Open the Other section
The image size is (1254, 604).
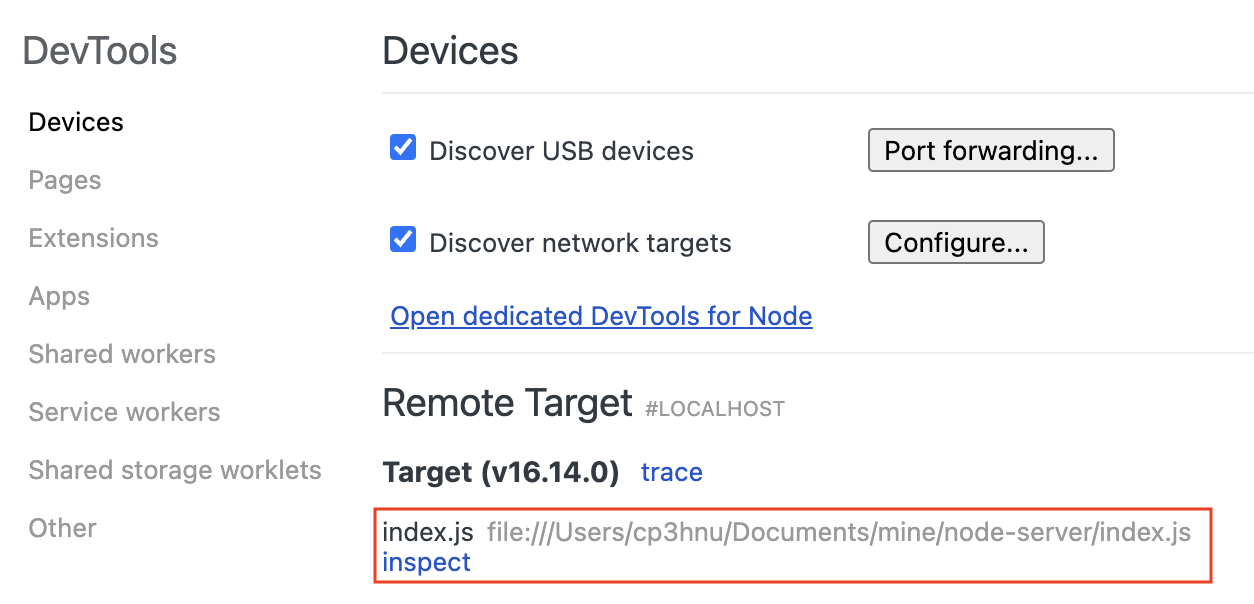(62, 528)
